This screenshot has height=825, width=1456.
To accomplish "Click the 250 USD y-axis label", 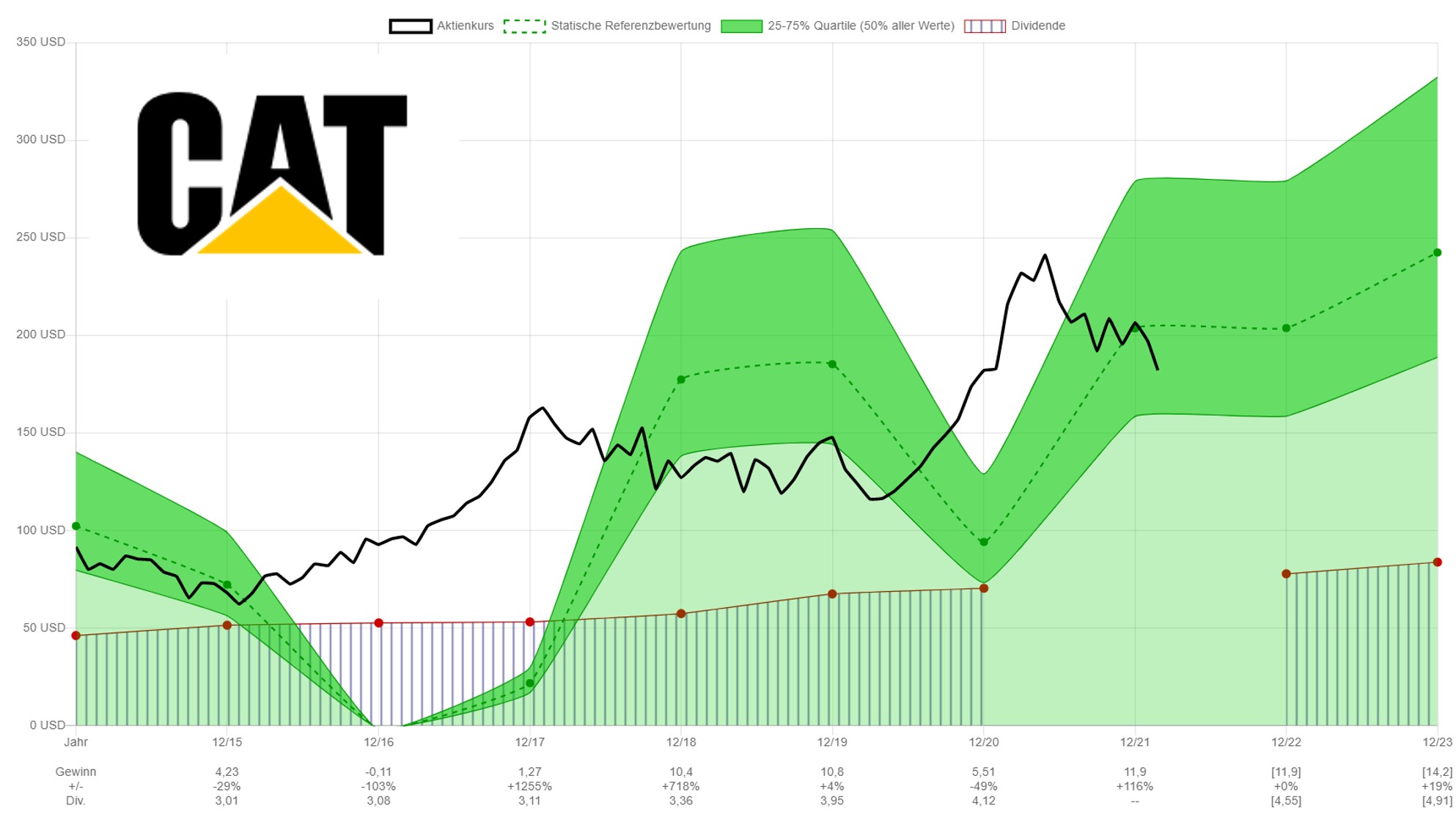I will point(41,237).
